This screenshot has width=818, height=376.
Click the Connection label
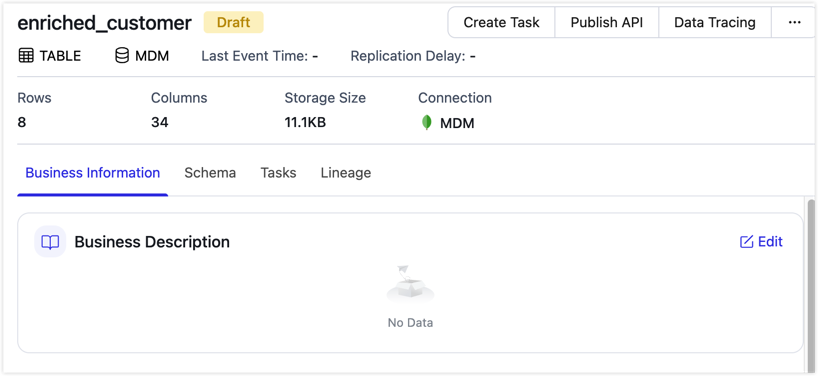click(455, 98)
